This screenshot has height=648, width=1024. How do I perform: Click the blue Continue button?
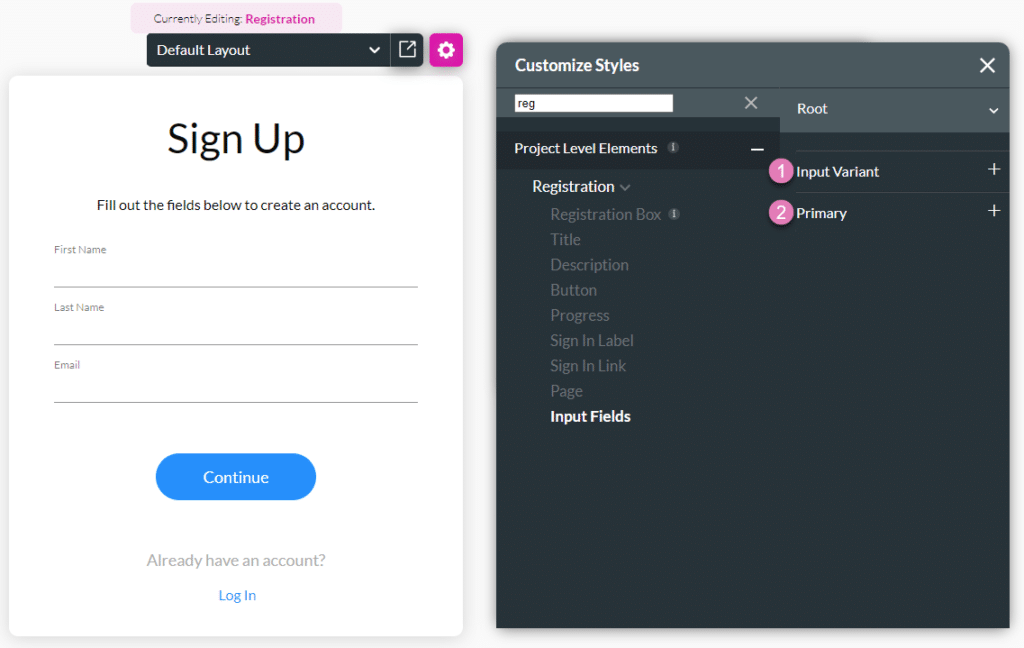(236, 477)
